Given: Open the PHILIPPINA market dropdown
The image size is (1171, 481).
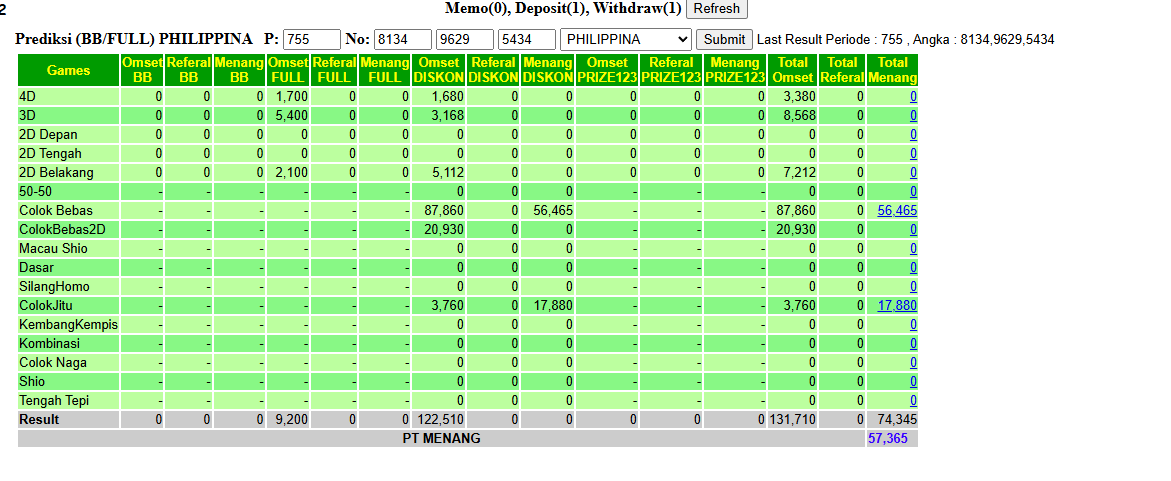Looking at the screenshot, I should 626,40.
